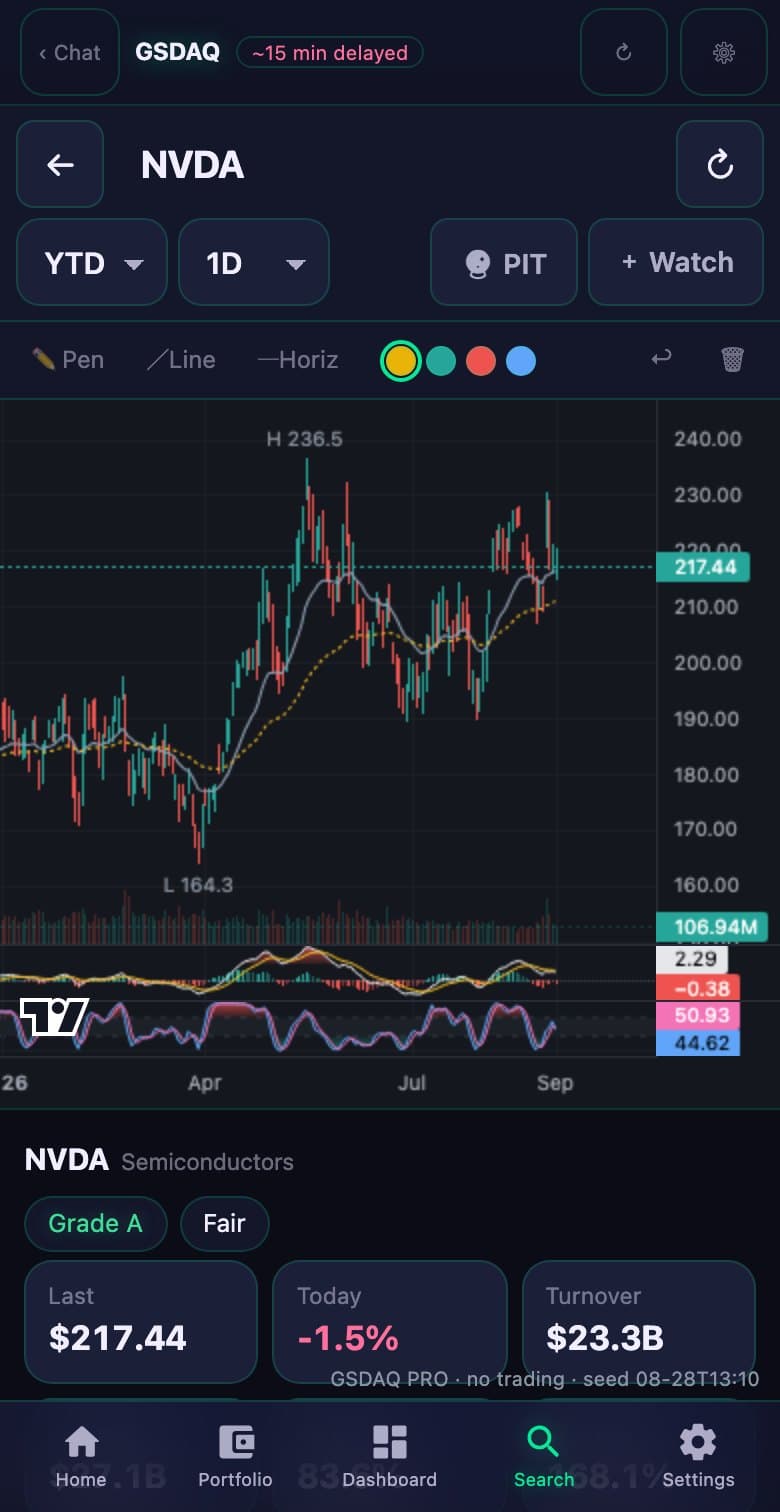Open the Dashboard tab
The image size is (780, 1512).
(x=390, y=1457)
